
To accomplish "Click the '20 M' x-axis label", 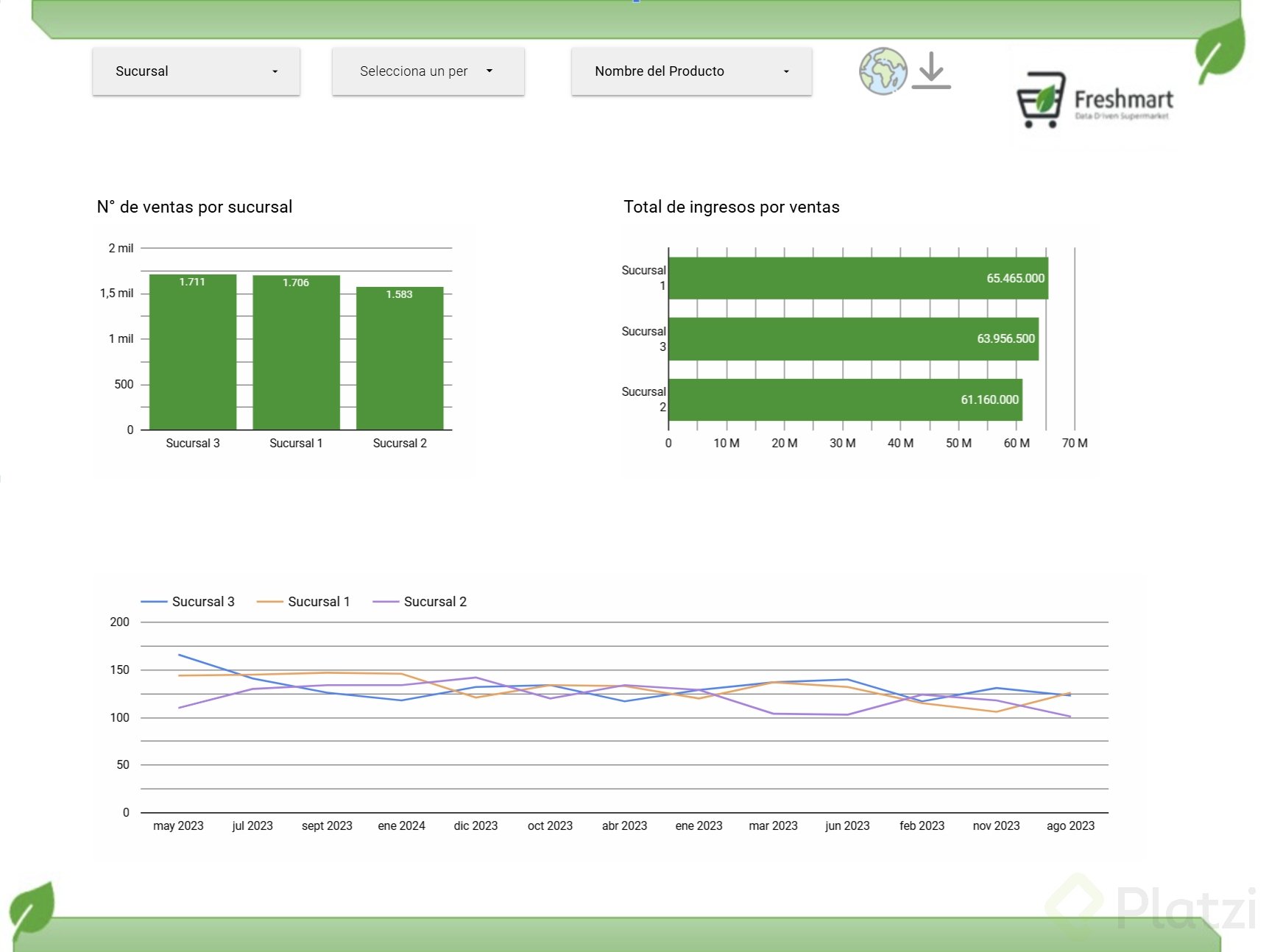I will tap(784, 443).
